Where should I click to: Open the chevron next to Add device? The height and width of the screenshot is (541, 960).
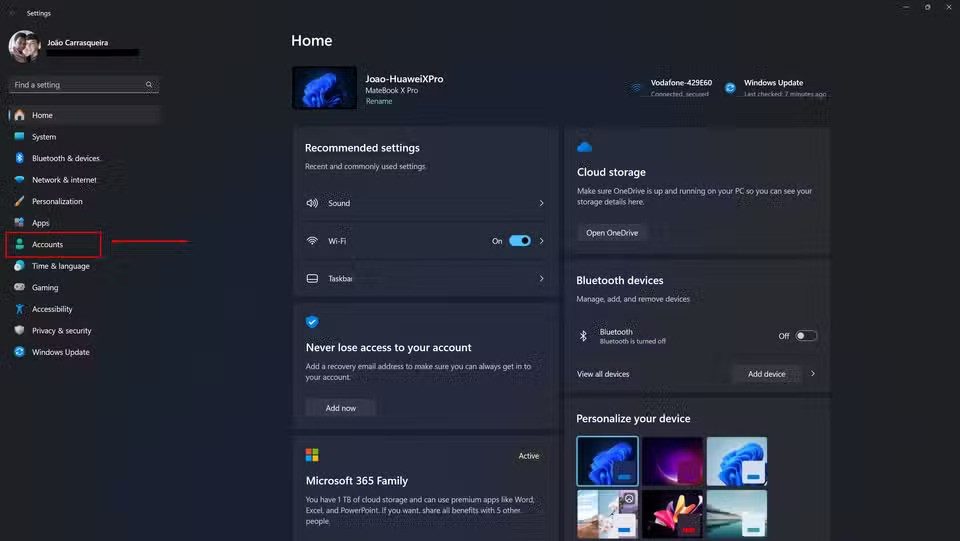[x=813, y=374]
